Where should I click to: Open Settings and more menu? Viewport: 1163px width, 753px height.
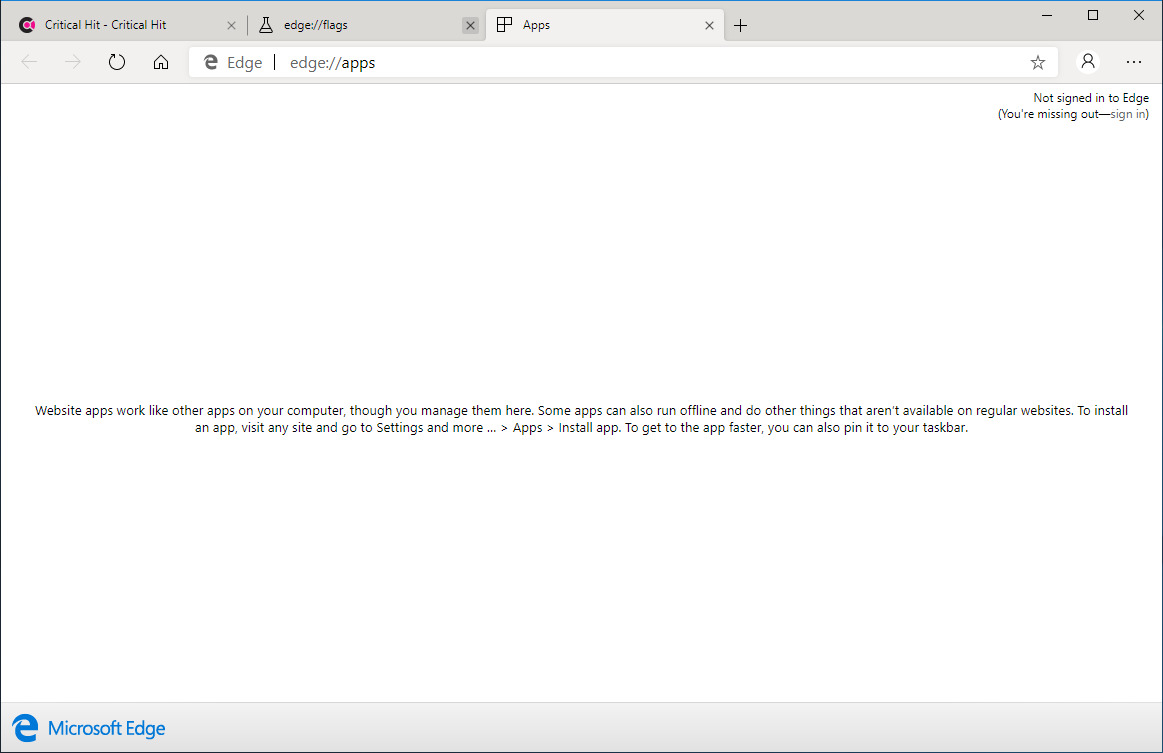pyautogui.click(x=1133, y=62)
